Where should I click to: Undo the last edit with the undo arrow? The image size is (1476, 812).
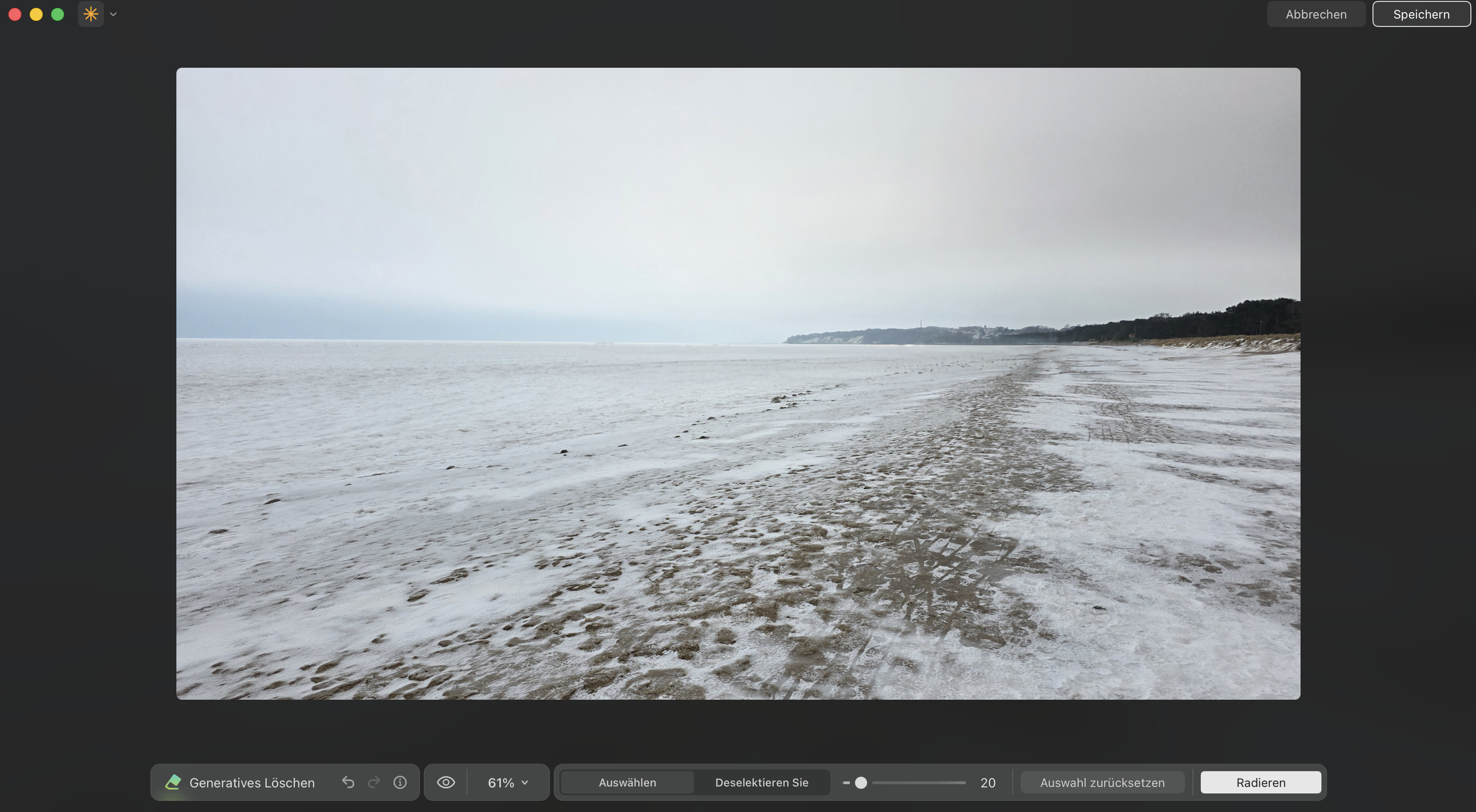point(348,782)
